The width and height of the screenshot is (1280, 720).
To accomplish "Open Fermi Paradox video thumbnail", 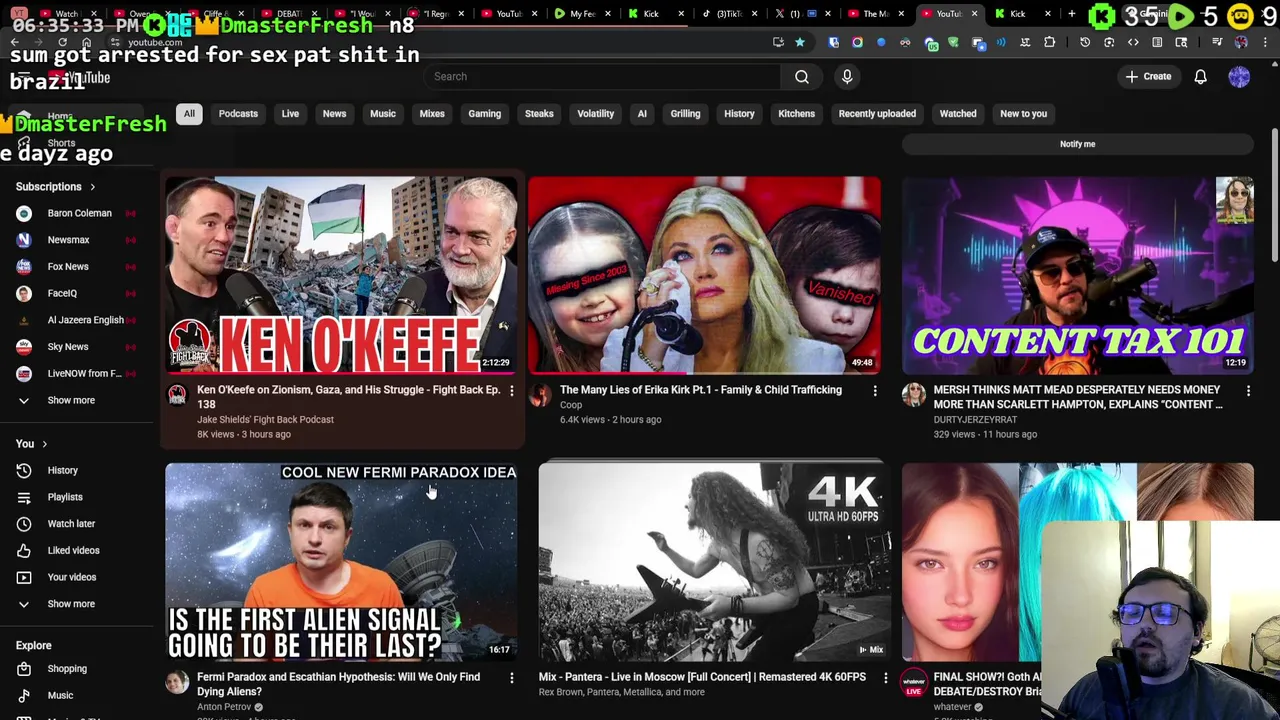I will coord(341,561).
